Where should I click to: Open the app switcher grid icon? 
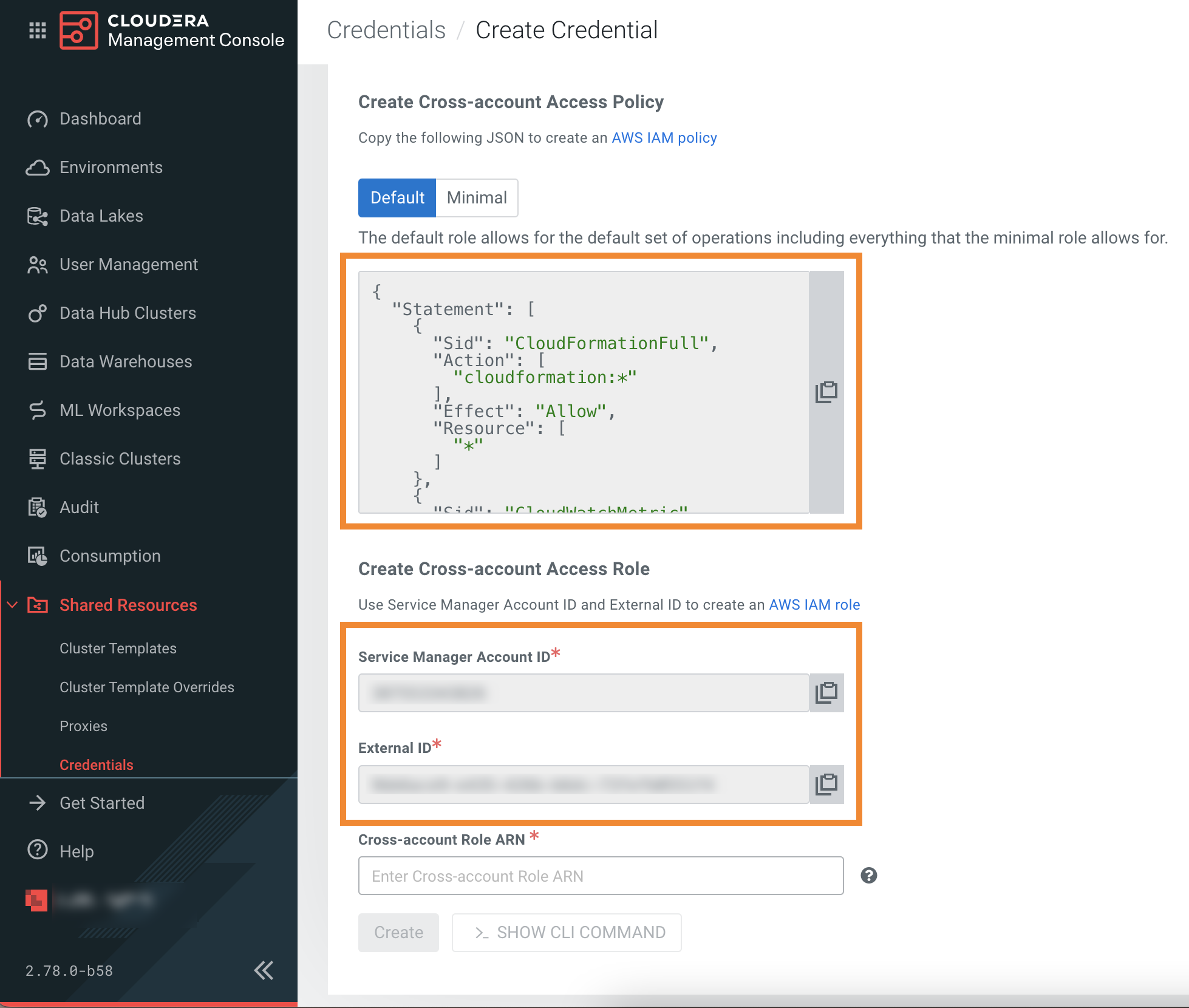point(38,30)
